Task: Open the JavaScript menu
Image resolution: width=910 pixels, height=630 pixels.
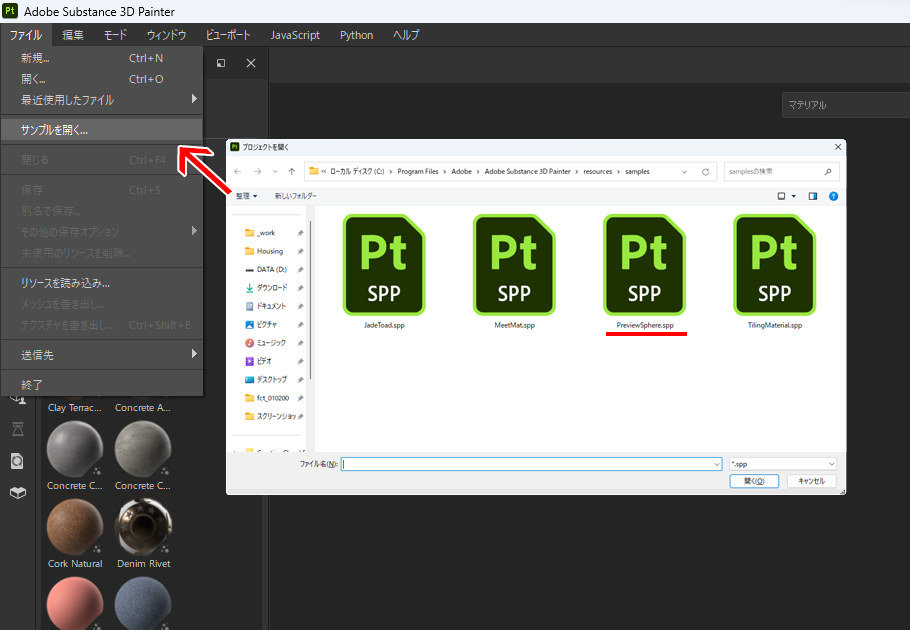Action: [x=295, y=35]
